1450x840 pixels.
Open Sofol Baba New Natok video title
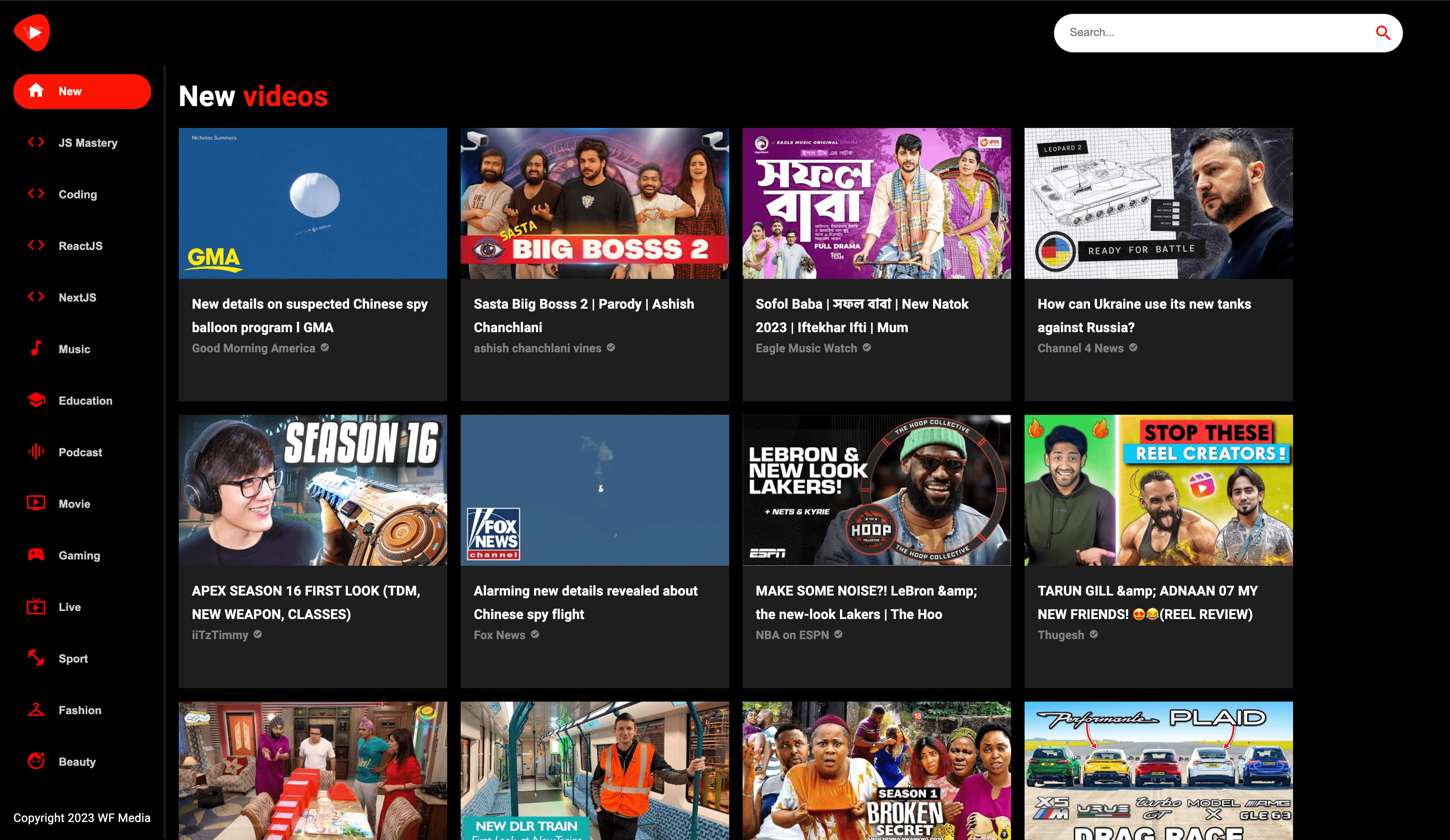click(x=862, y=316)
